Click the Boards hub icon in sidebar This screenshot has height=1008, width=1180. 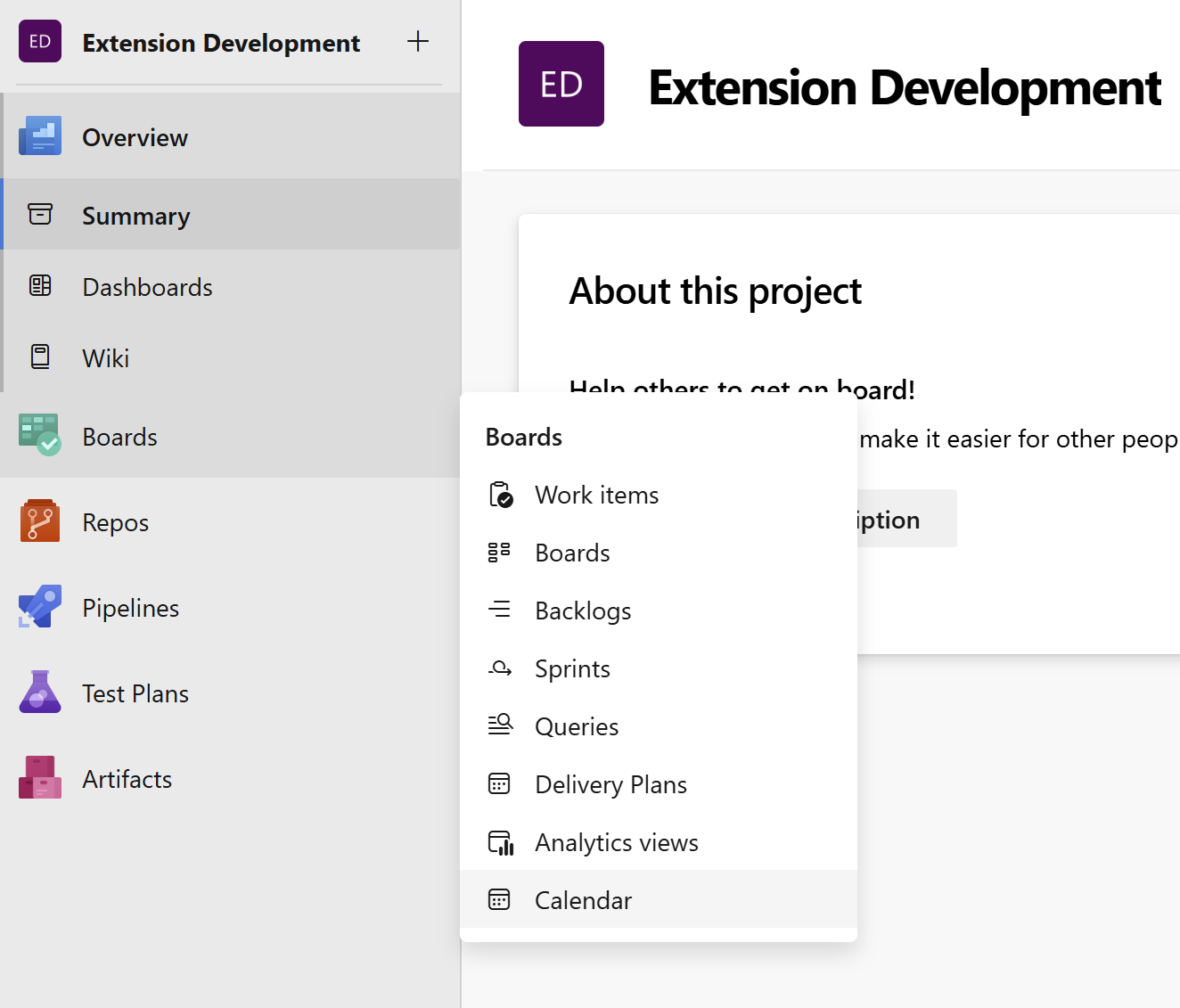point(40,436)
